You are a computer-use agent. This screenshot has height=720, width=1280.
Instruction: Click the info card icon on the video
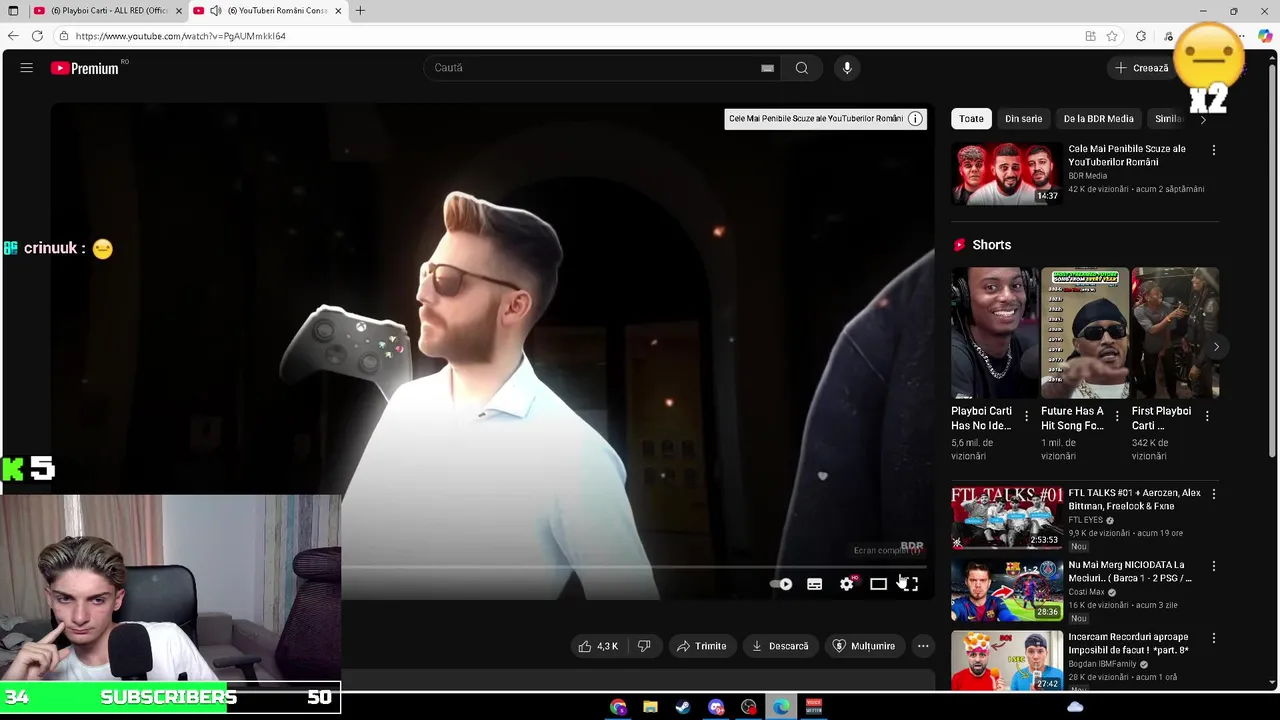(915, 119)
